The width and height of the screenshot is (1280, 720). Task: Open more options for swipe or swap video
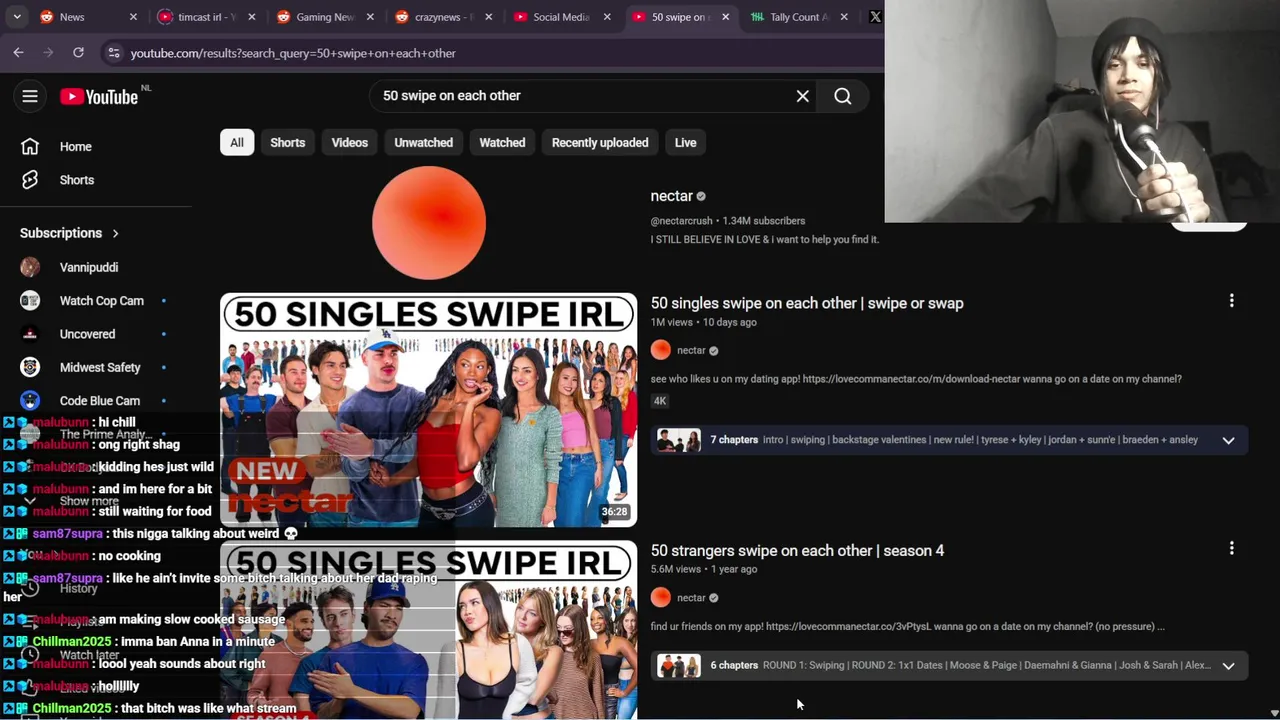pos(1231,300)
